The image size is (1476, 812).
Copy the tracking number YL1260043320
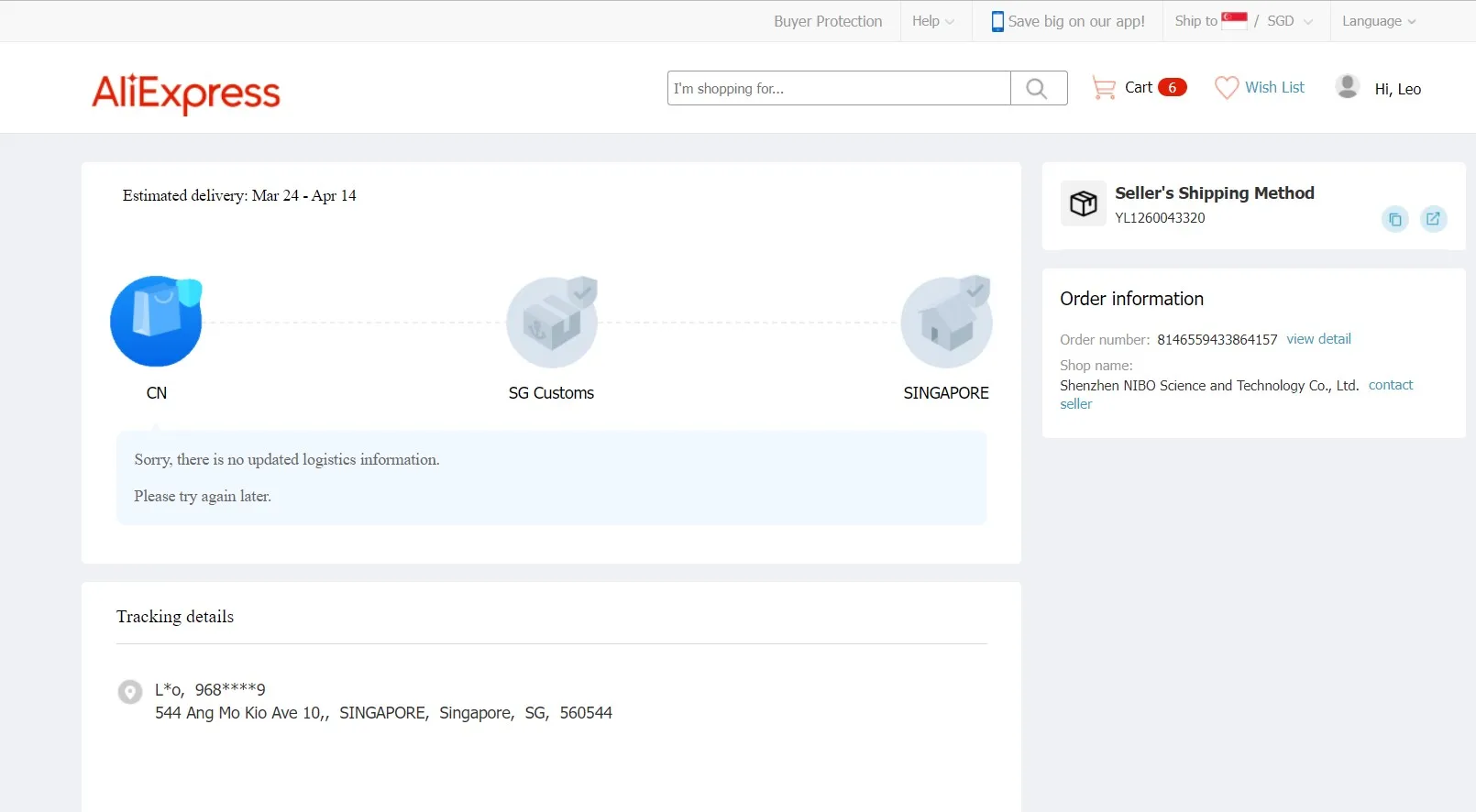coord(1394,219)
